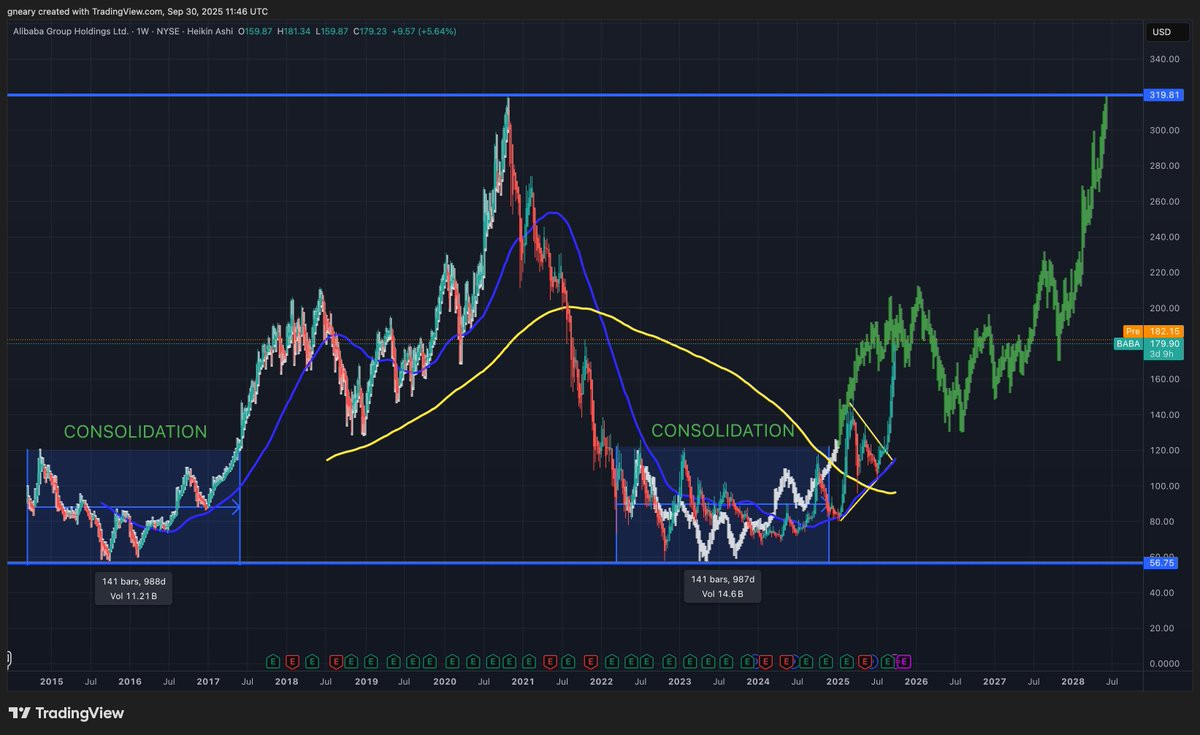Screen dimensions: 1200x735
Task: Click the 141 bars, 987d measurement label
Action: tap(722, 579)
